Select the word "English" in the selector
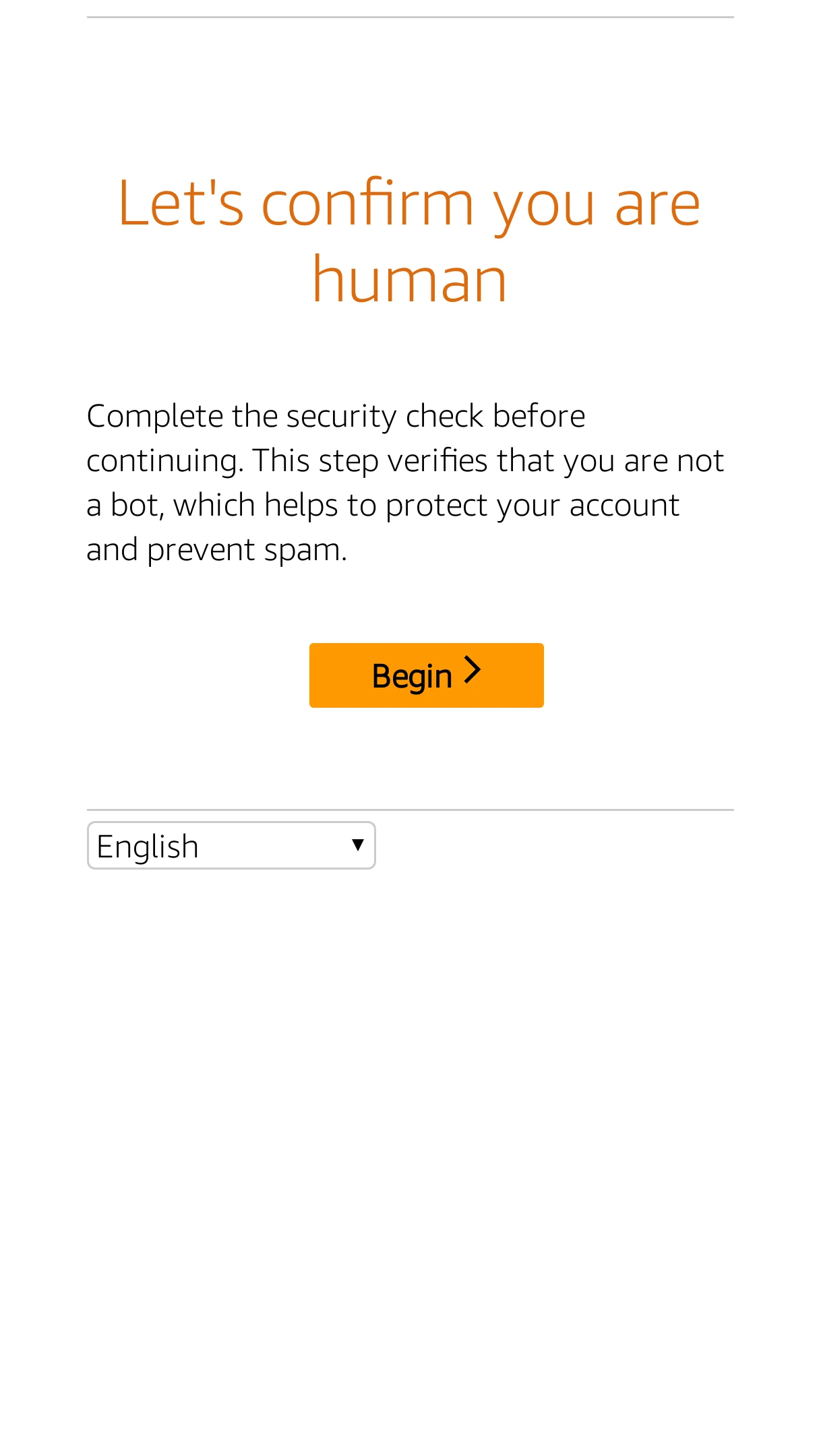Image resolution: width=819 pixels, height=1456 pixels. click(148, 847)
